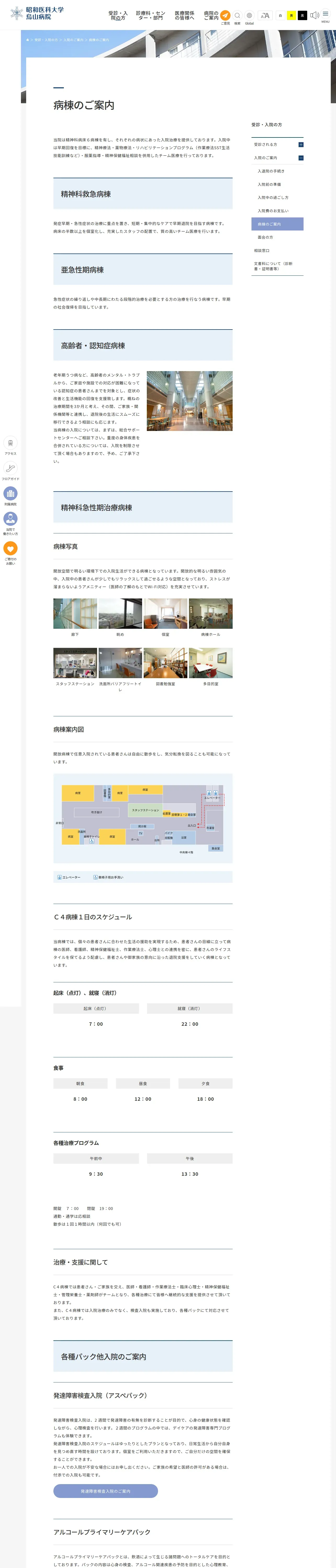
Task: Open 入退院の手続き in side menu
Action: [271, 171]
